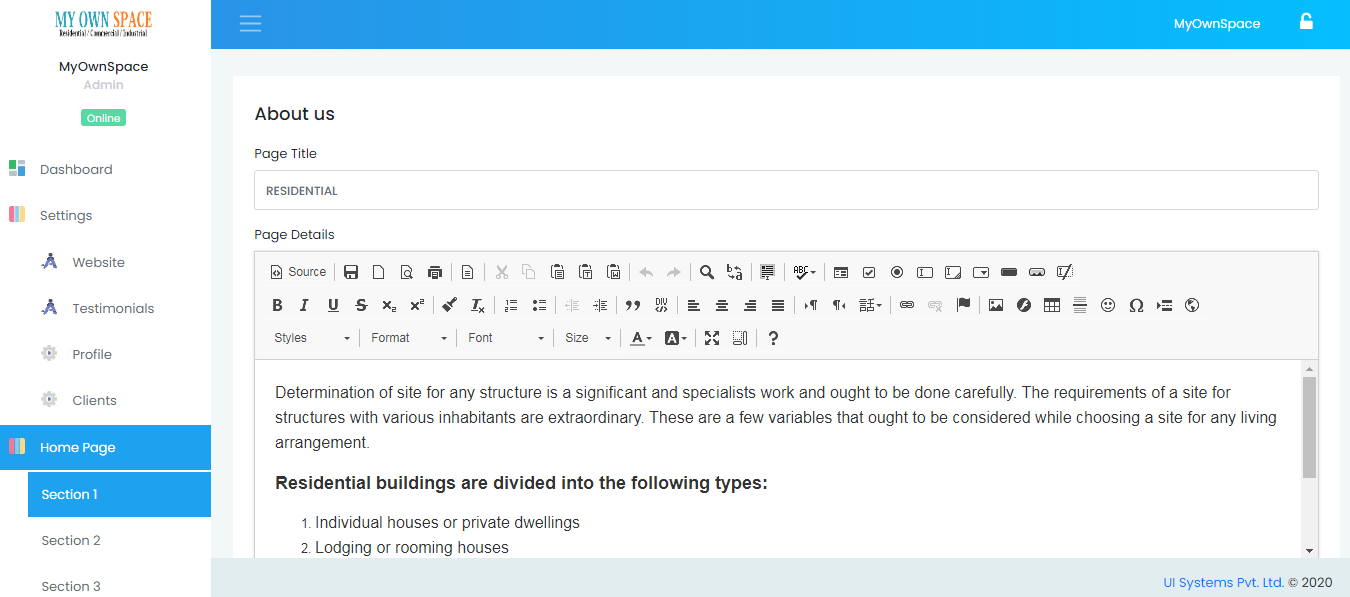Toggle the Source view of the editor

[x=298, y=272]
